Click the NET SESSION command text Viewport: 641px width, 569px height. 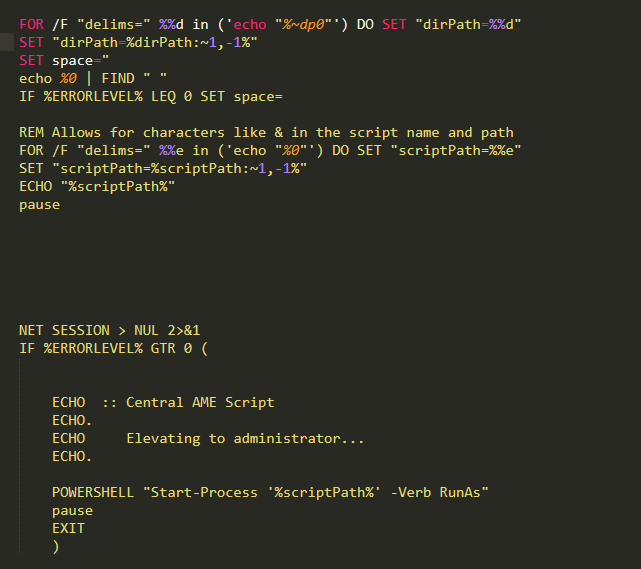click(60, 330)
